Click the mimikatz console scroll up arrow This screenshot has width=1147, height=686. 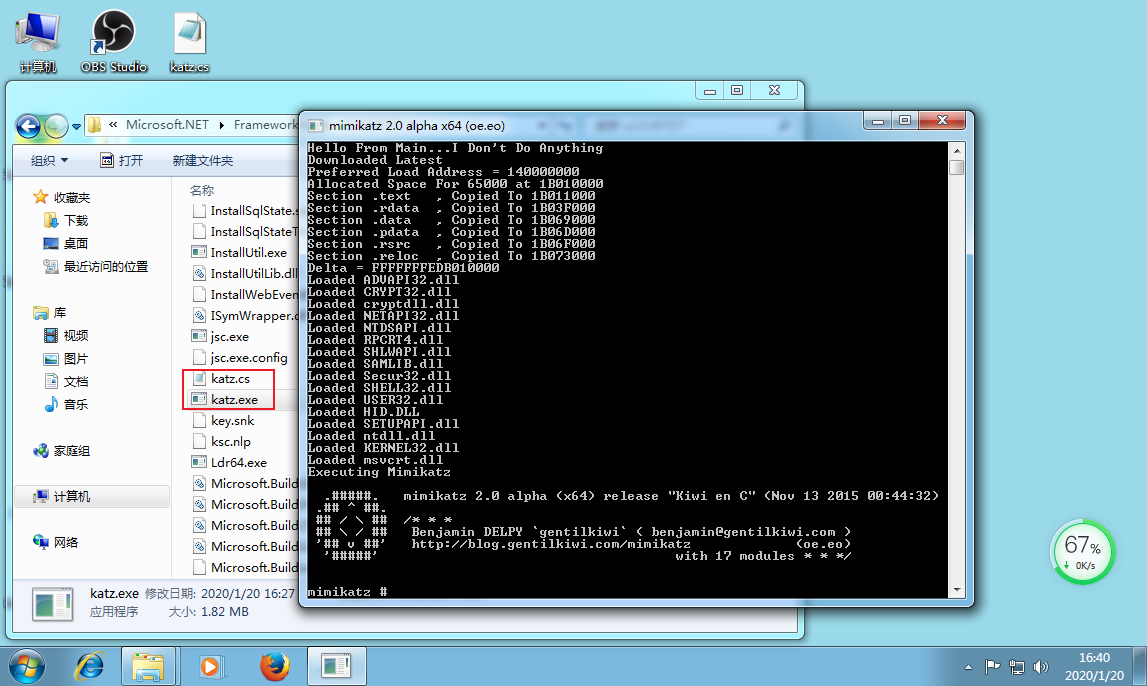pos(956,151)
